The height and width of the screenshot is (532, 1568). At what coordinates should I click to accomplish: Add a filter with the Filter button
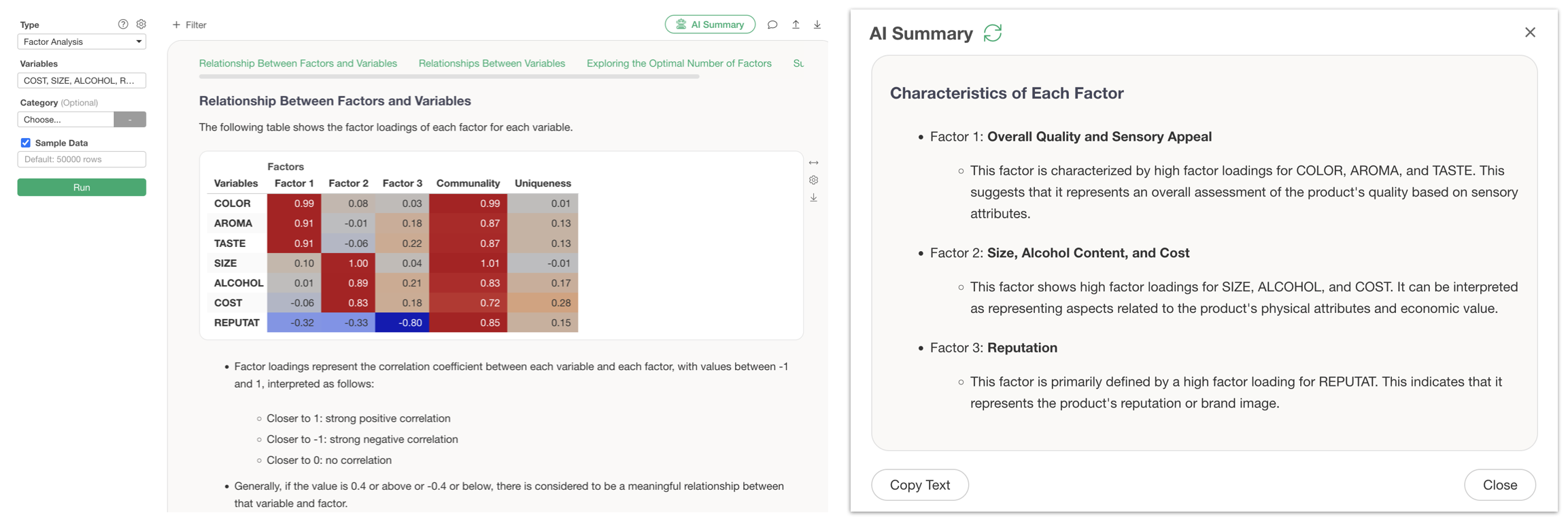click(190, 25)
